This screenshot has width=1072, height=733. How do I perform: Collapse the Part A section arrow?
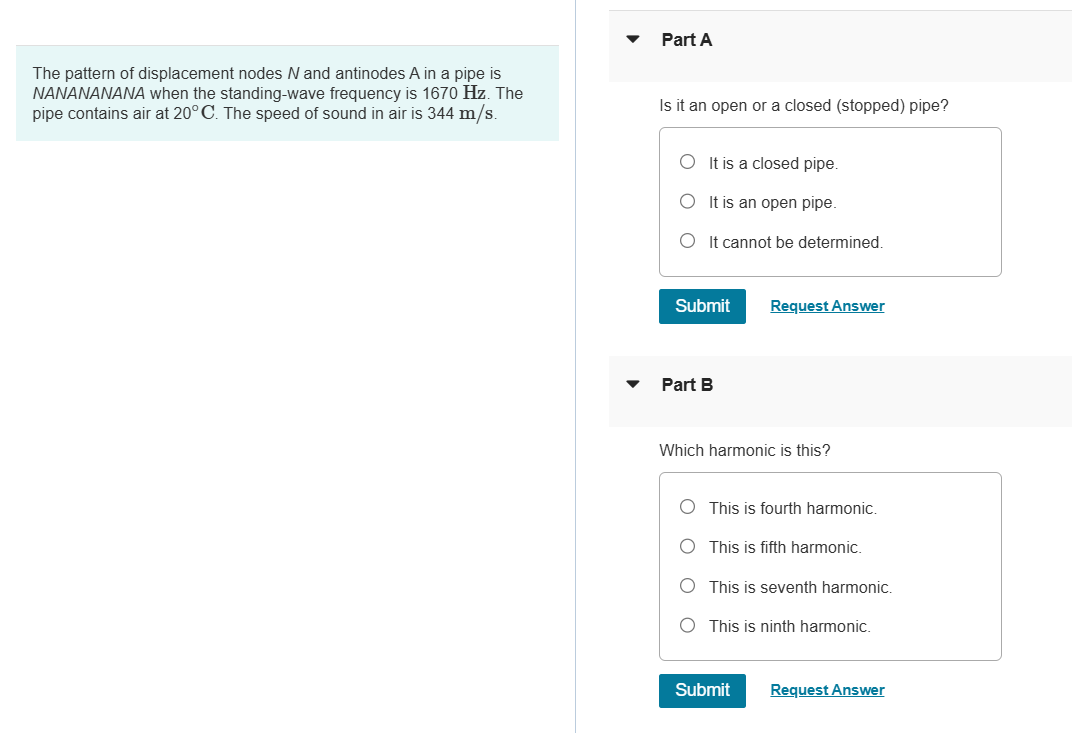(x=632, y=40)
